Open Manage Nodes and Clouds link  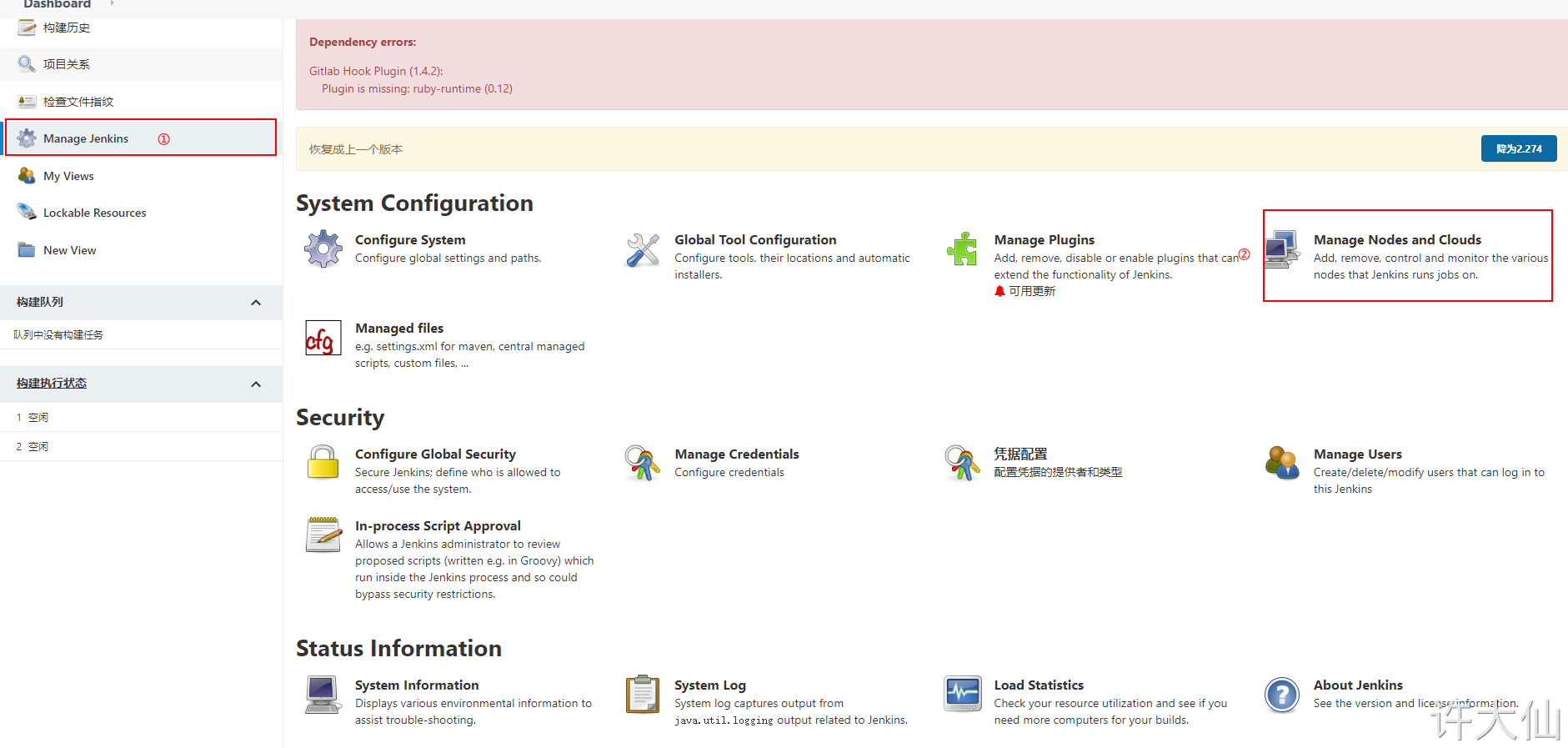tap(1397, 240)
